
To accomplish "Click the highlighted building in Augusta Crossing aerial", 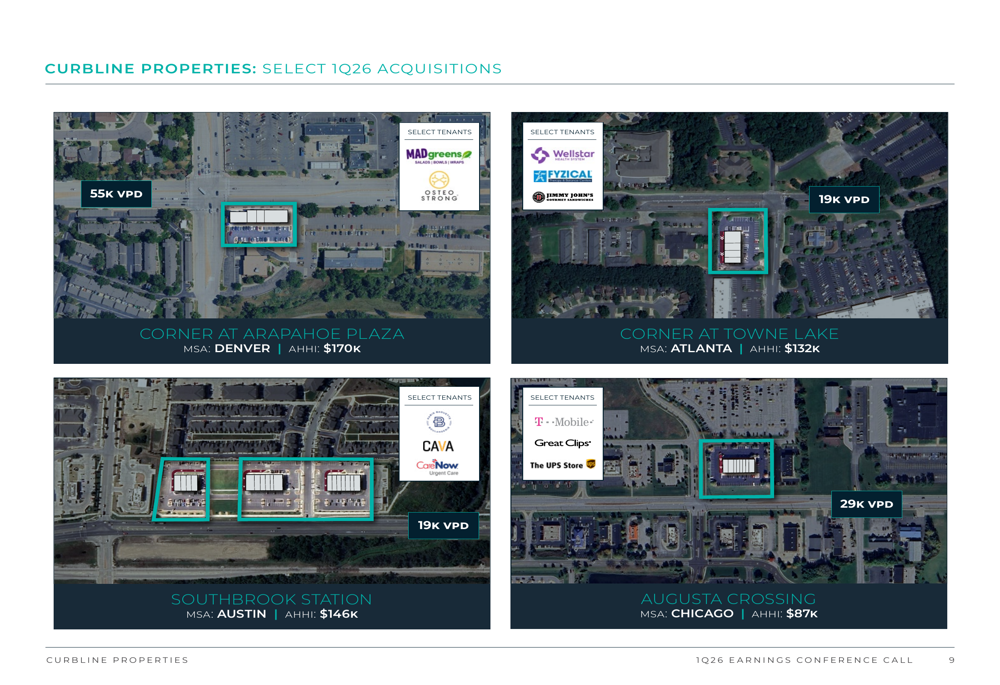I will [x=737, y=468].
